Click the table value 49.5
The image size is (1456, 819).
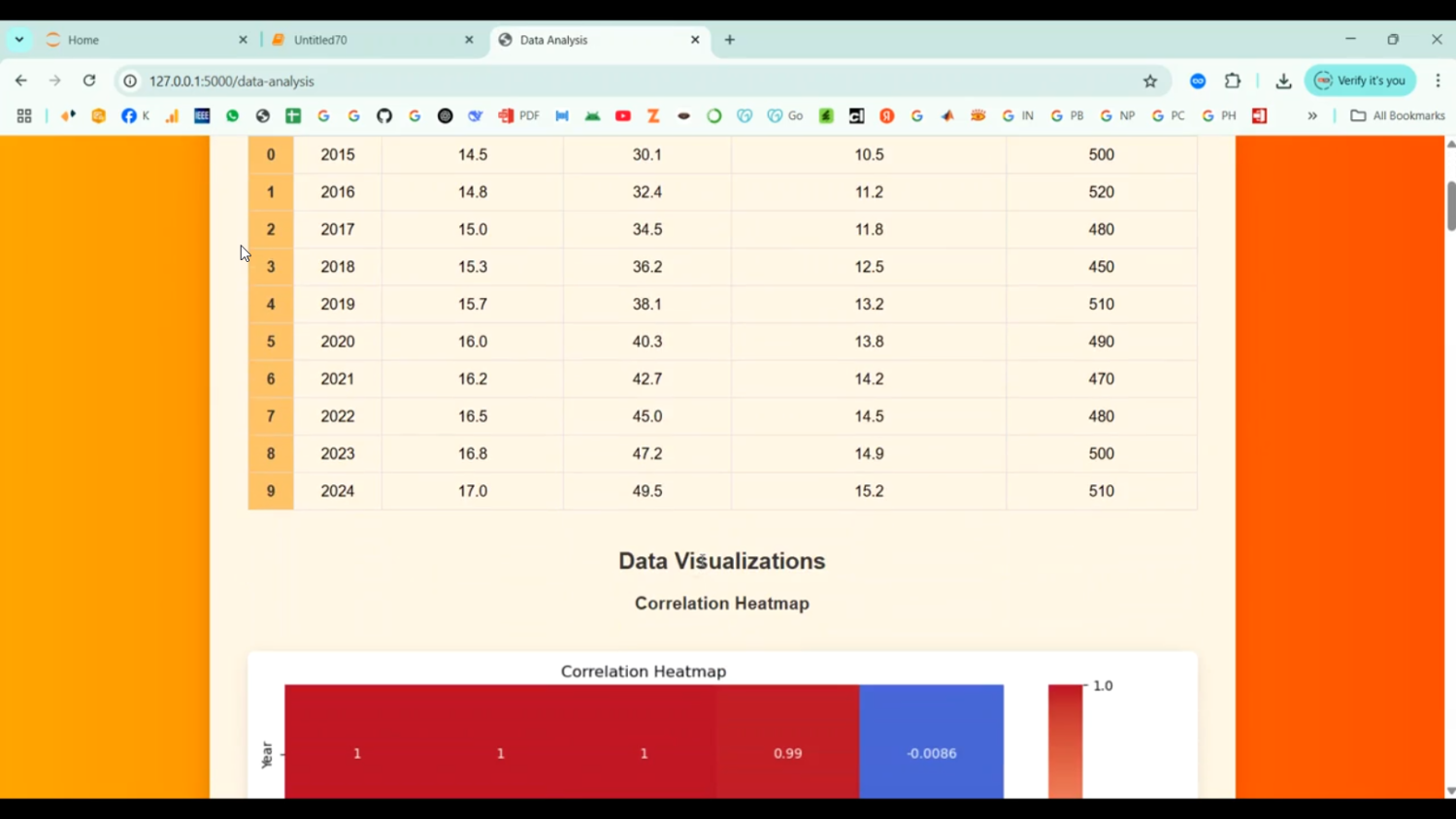(647, 491)
